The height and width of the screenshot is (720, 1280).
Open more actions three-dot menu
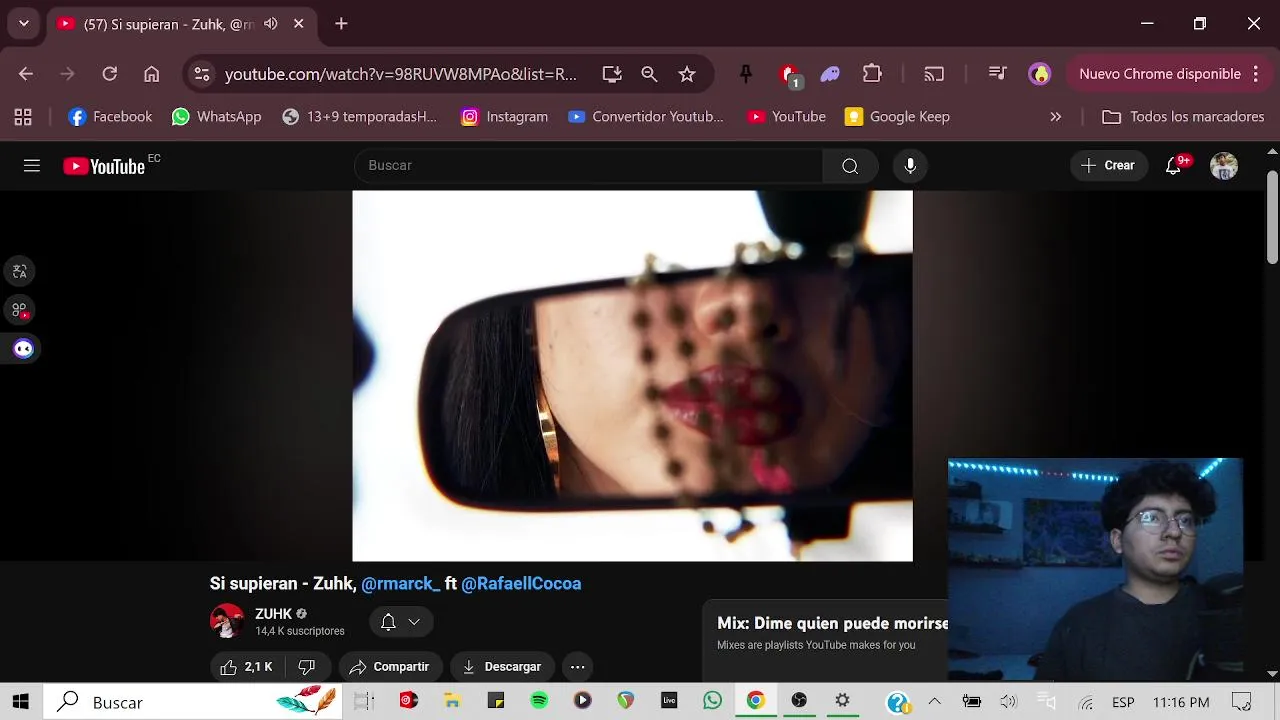click(x=577, y=667)
